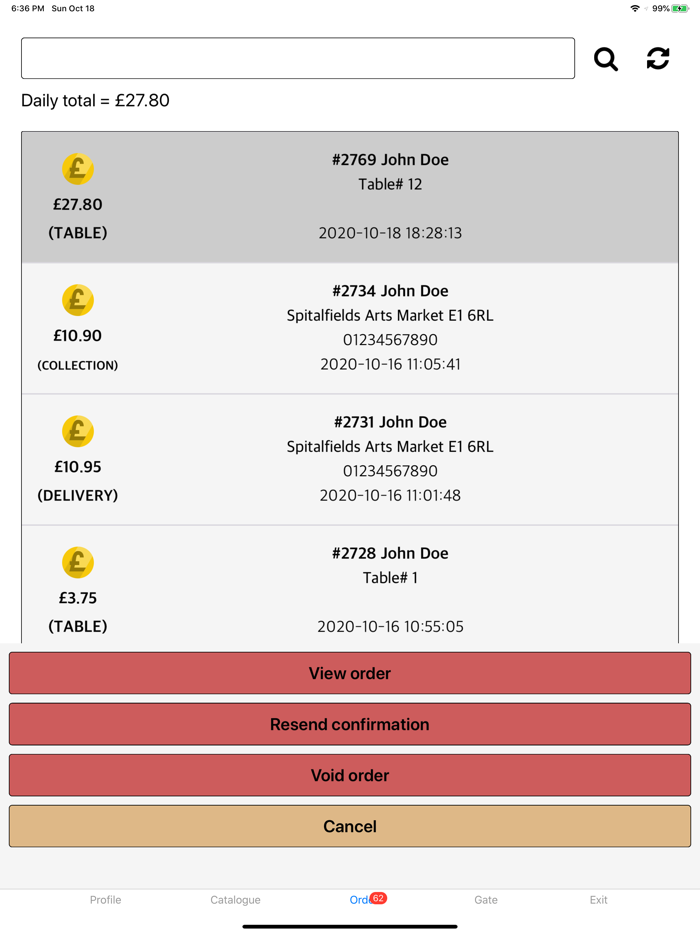This screenshot has height=934, width=700.
Task: Switch to the Profile tab
Action: coord(105,899)
